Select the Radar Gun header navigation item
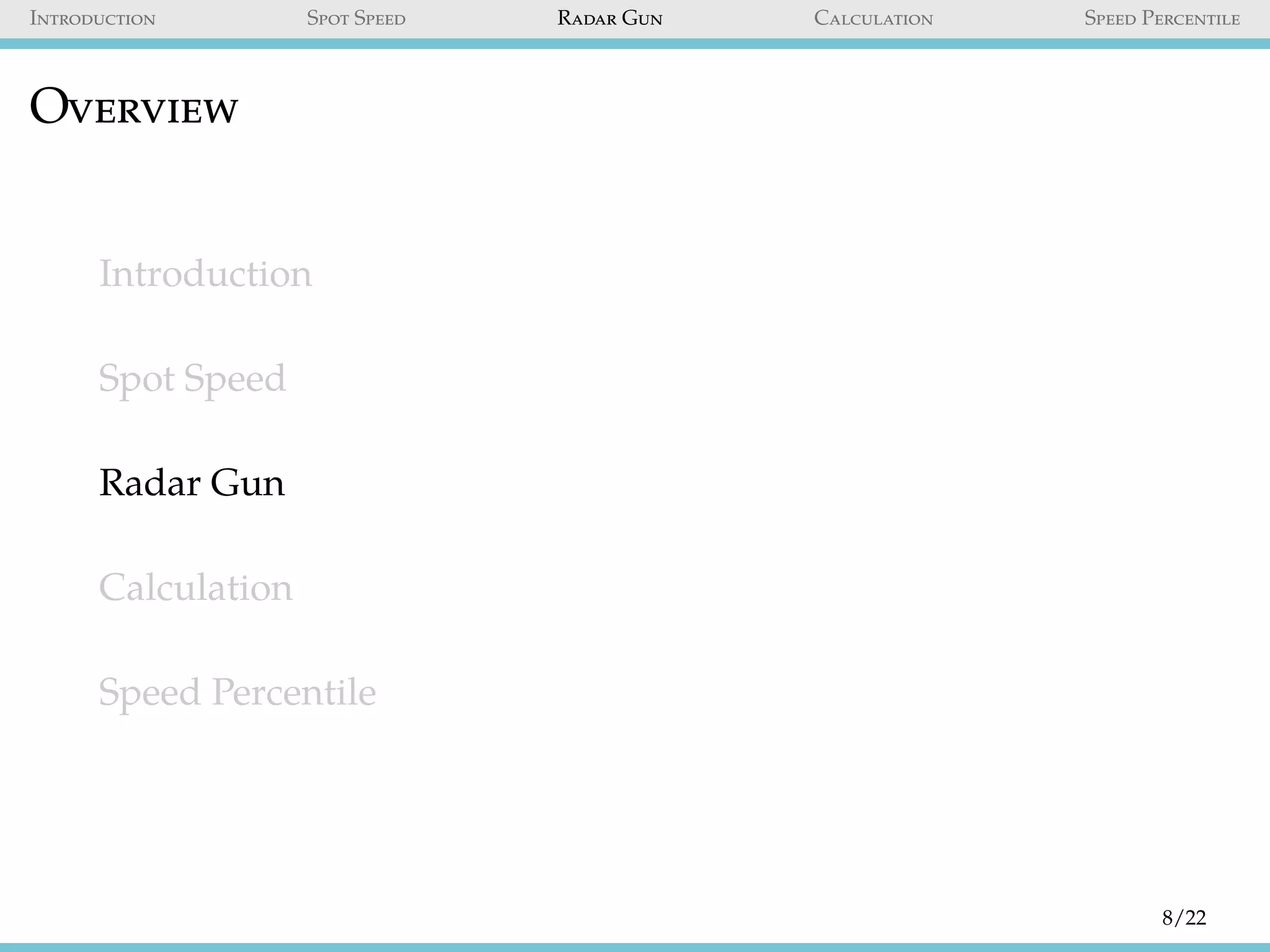 [610, 19]
